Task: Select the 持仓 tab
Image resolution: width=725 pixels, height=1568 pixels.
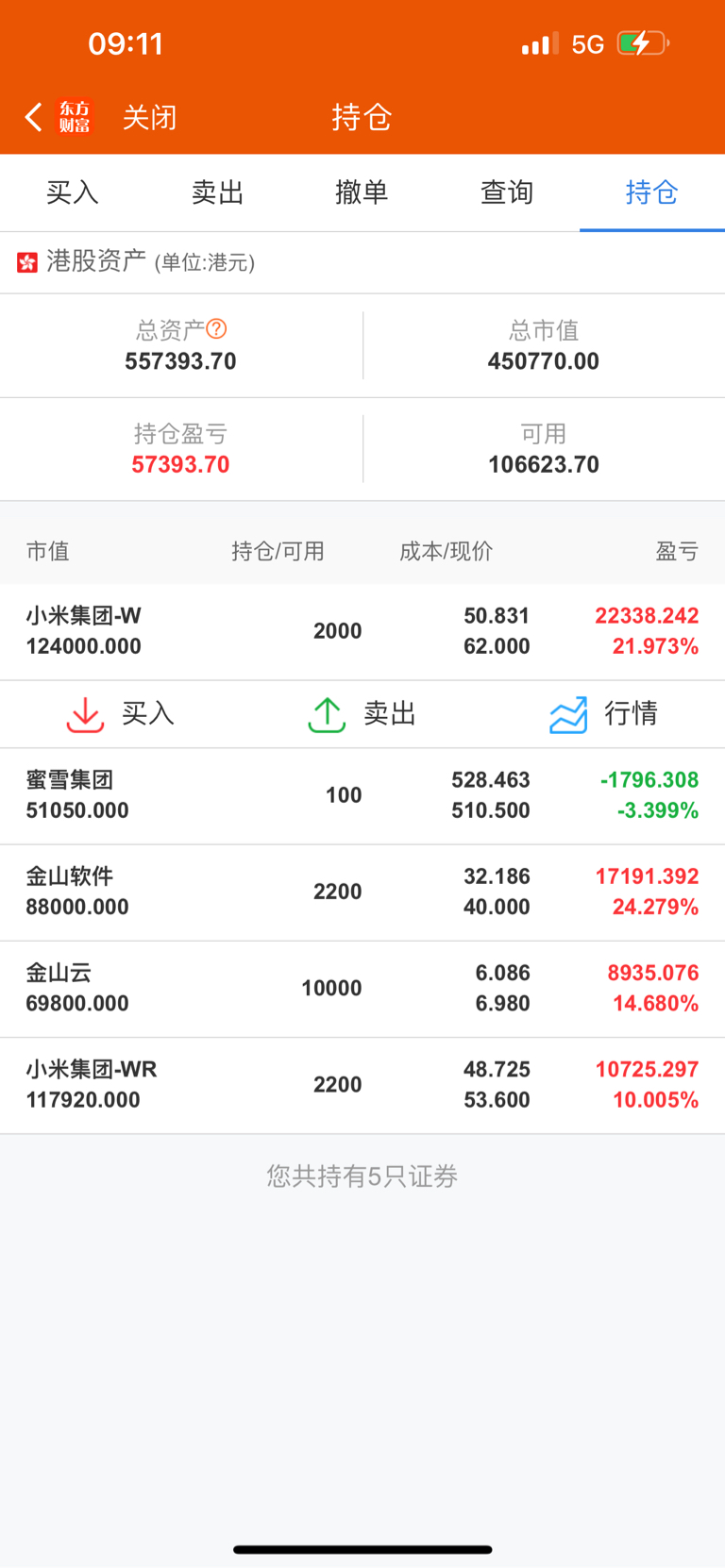Action: [x=652, y=192]
